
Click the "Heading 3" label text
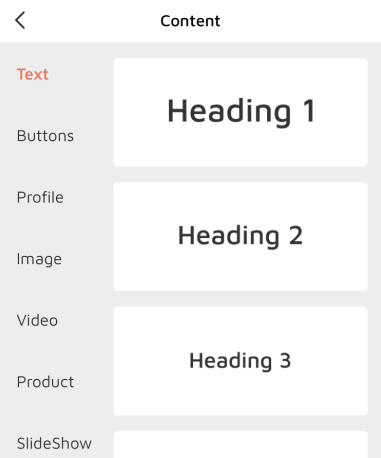click(240, 361)
